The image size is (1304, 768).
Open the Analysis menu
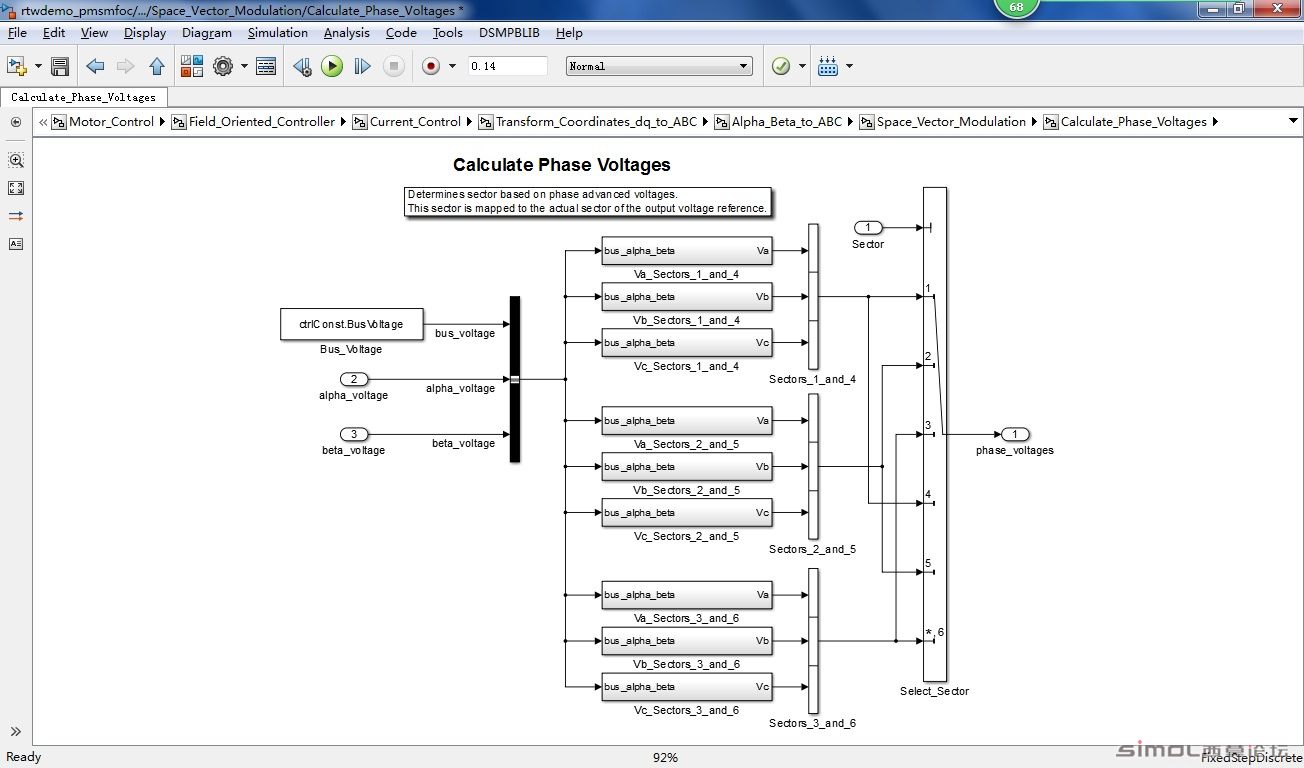[x=347, y=33]
